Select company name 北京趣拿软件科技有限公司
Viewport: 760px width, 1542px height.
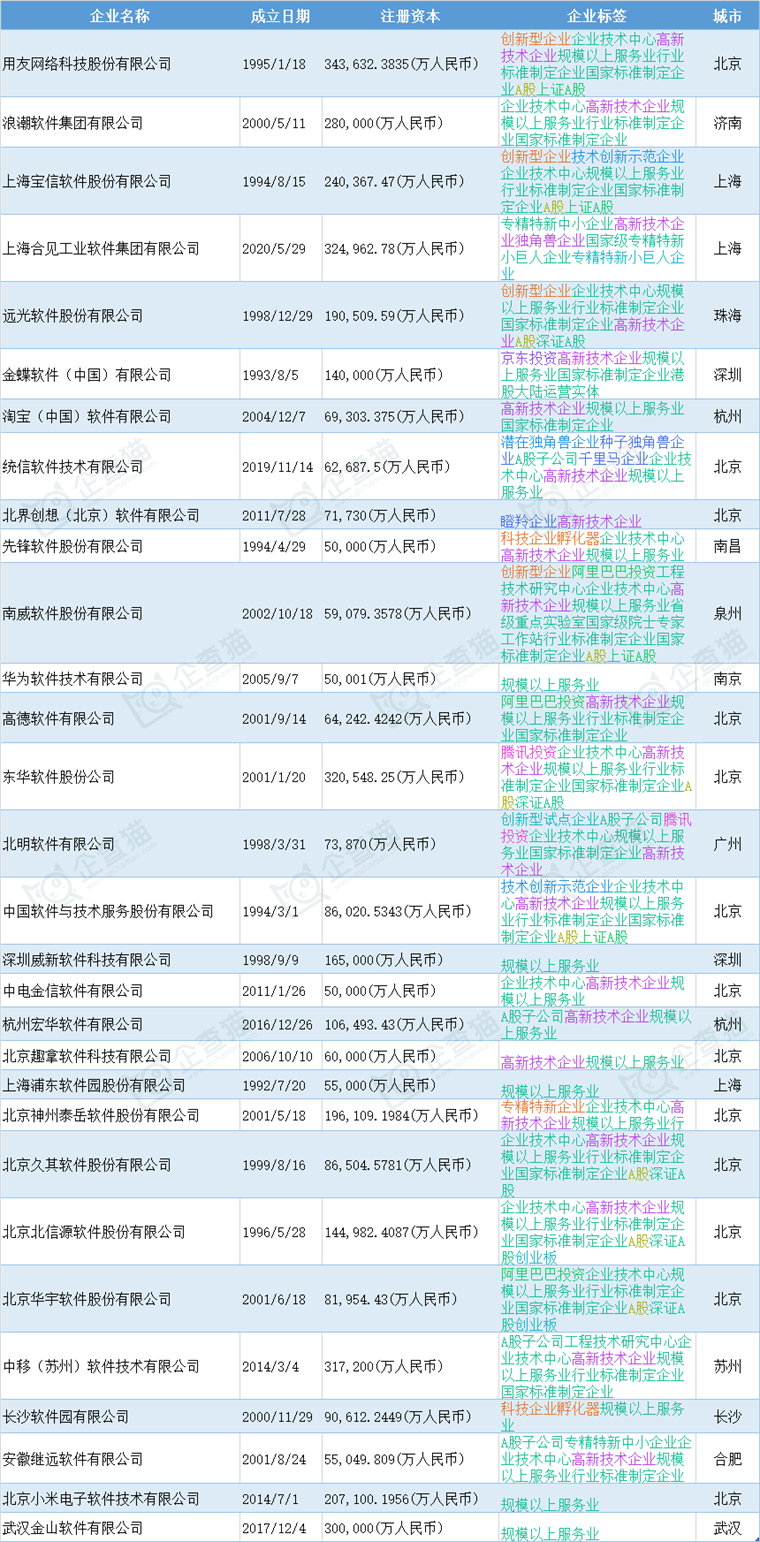tap(87, 1055)
